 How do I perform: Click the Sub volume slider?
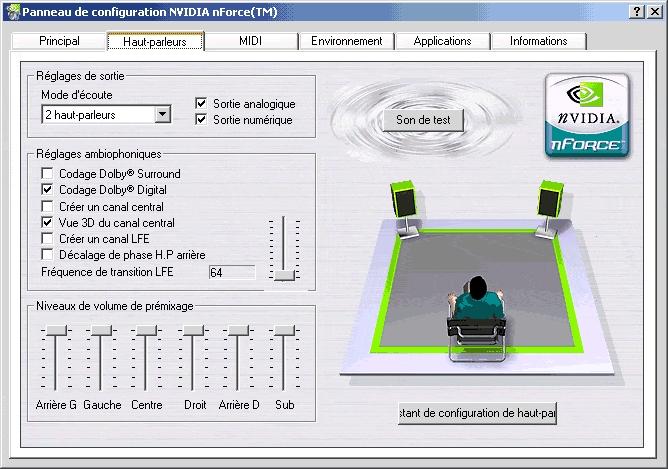coord(284,330)
